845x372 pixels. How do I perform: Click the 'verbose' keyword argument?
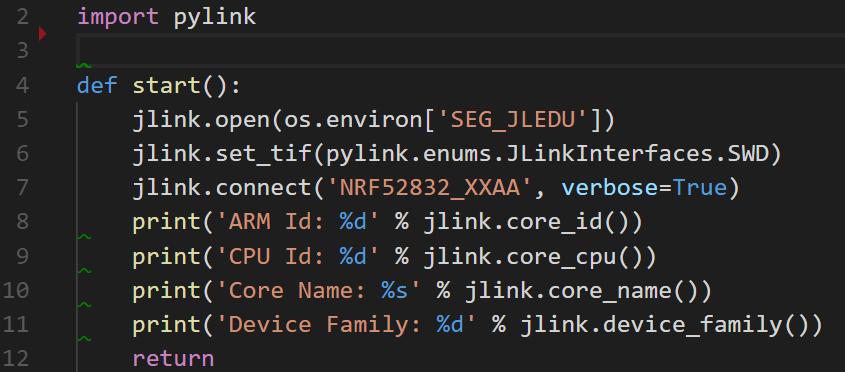click(609, 188)
